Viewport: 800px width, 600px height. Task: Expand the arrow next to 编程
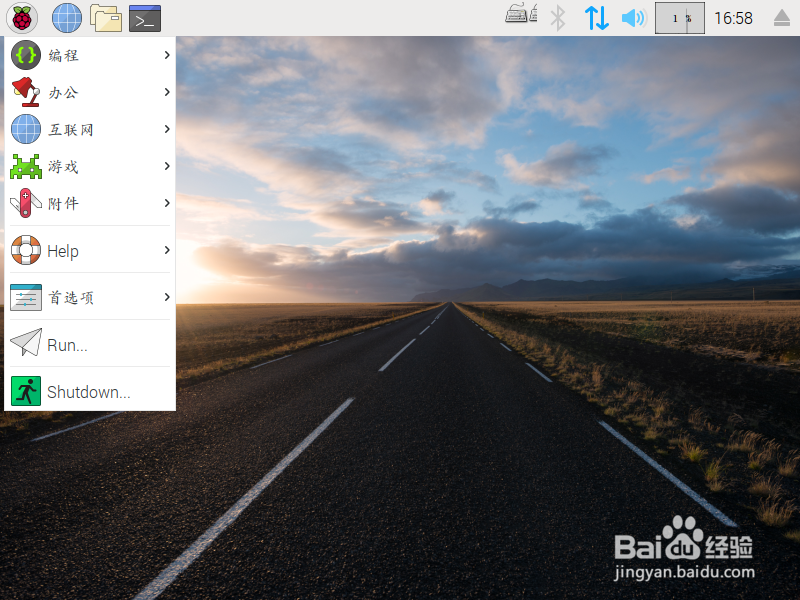point(167,55)
